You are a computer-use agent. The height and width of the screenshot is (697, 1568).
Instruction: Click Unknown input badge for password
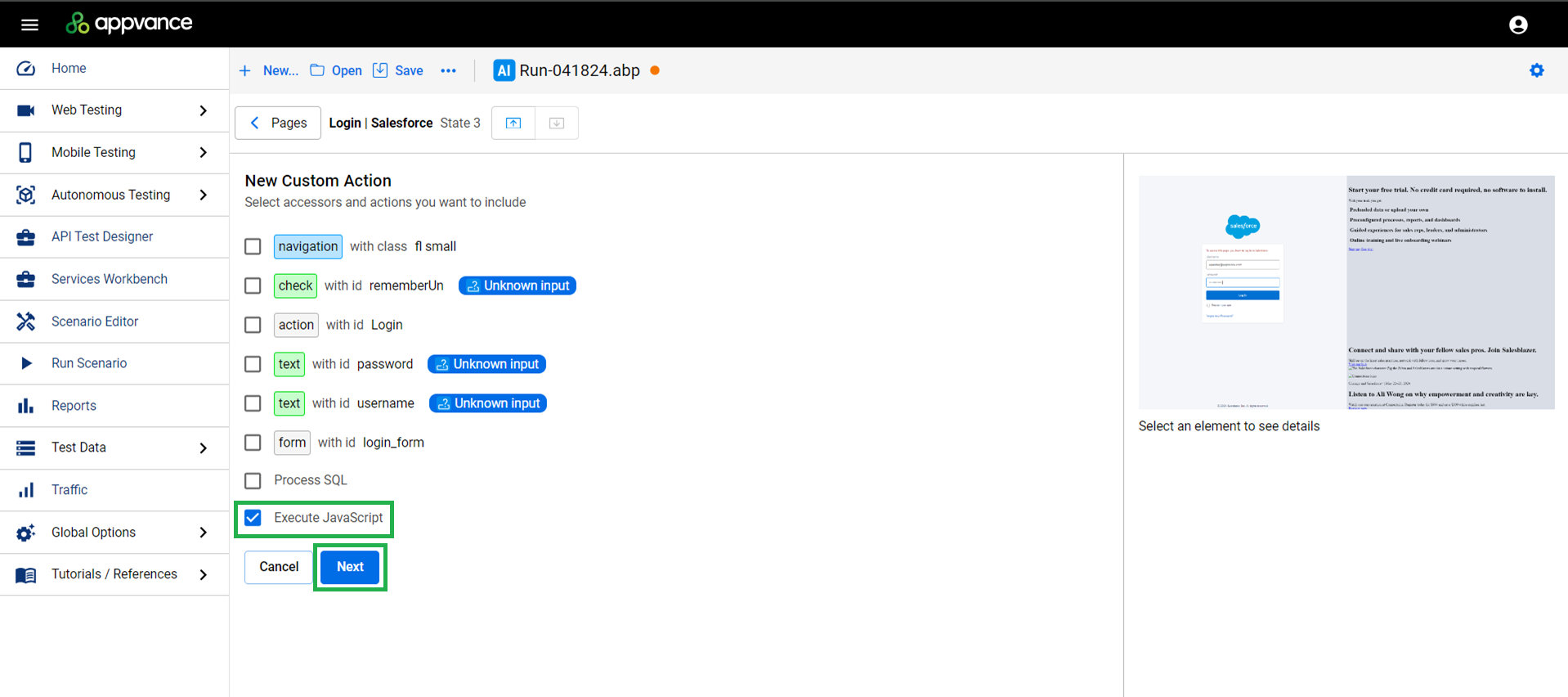(x=487, y=364)
